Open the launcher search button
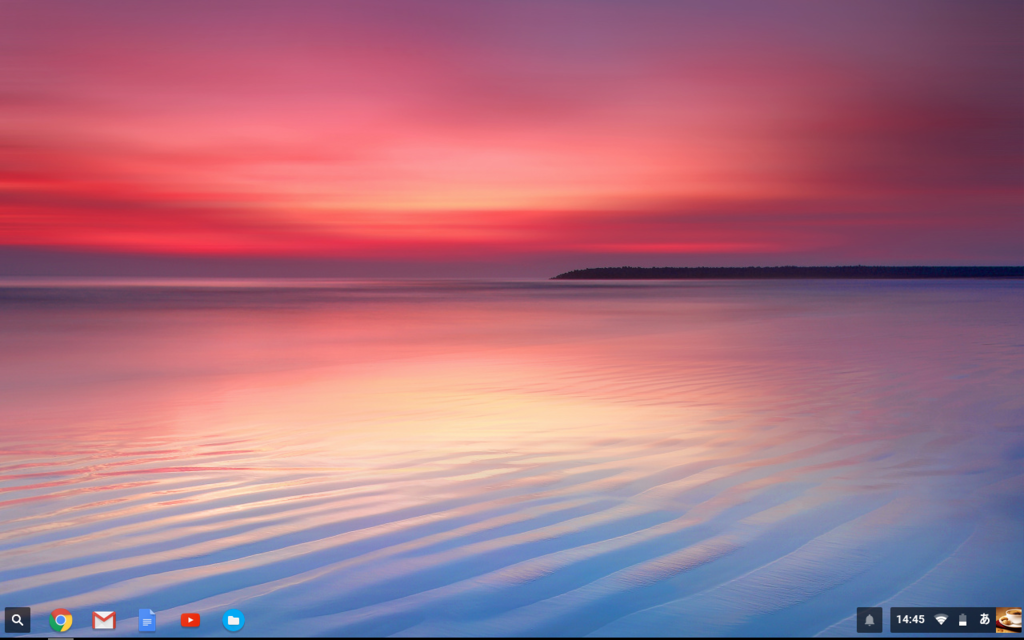This screenshot has width=1024, height=640. point(18,620)
